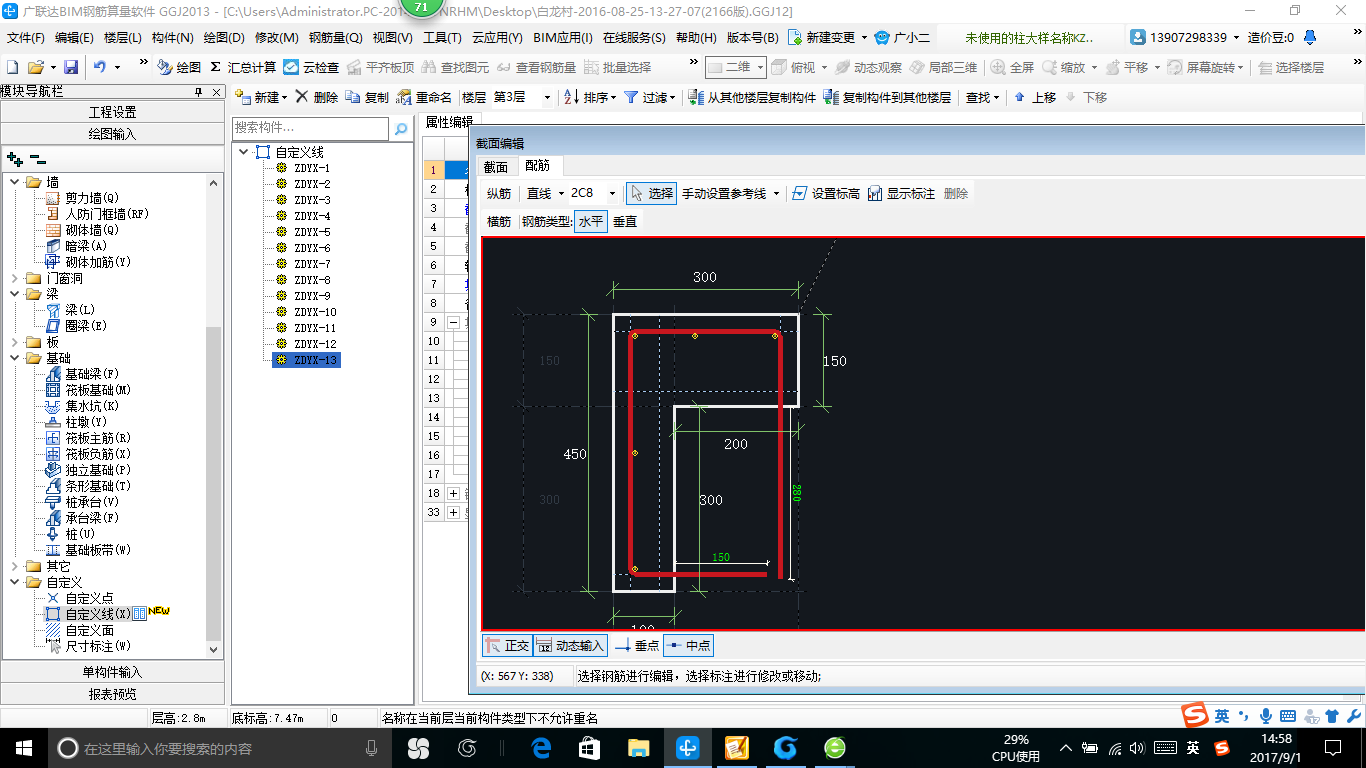
Task: Click 新建 to create a component
Action: [260, 97]
